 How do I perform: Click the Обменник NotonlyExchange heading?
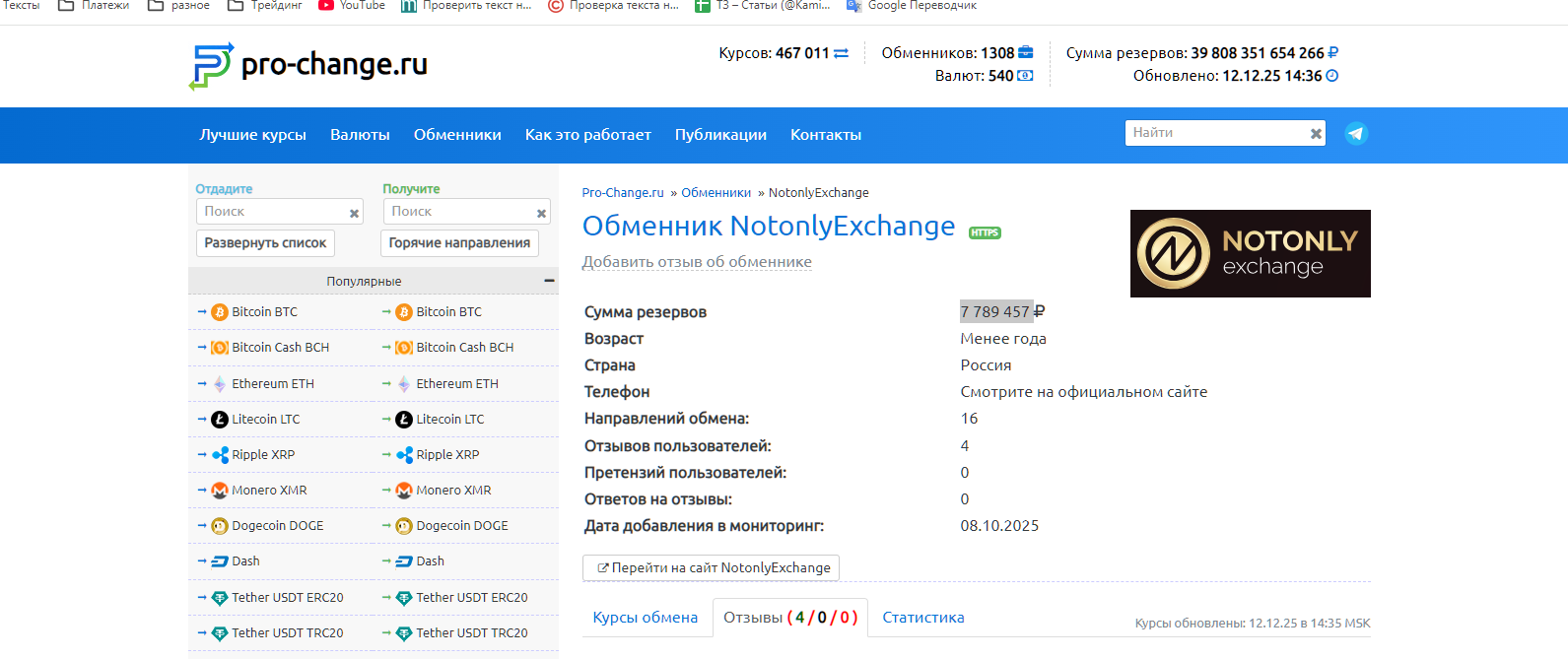769,227
